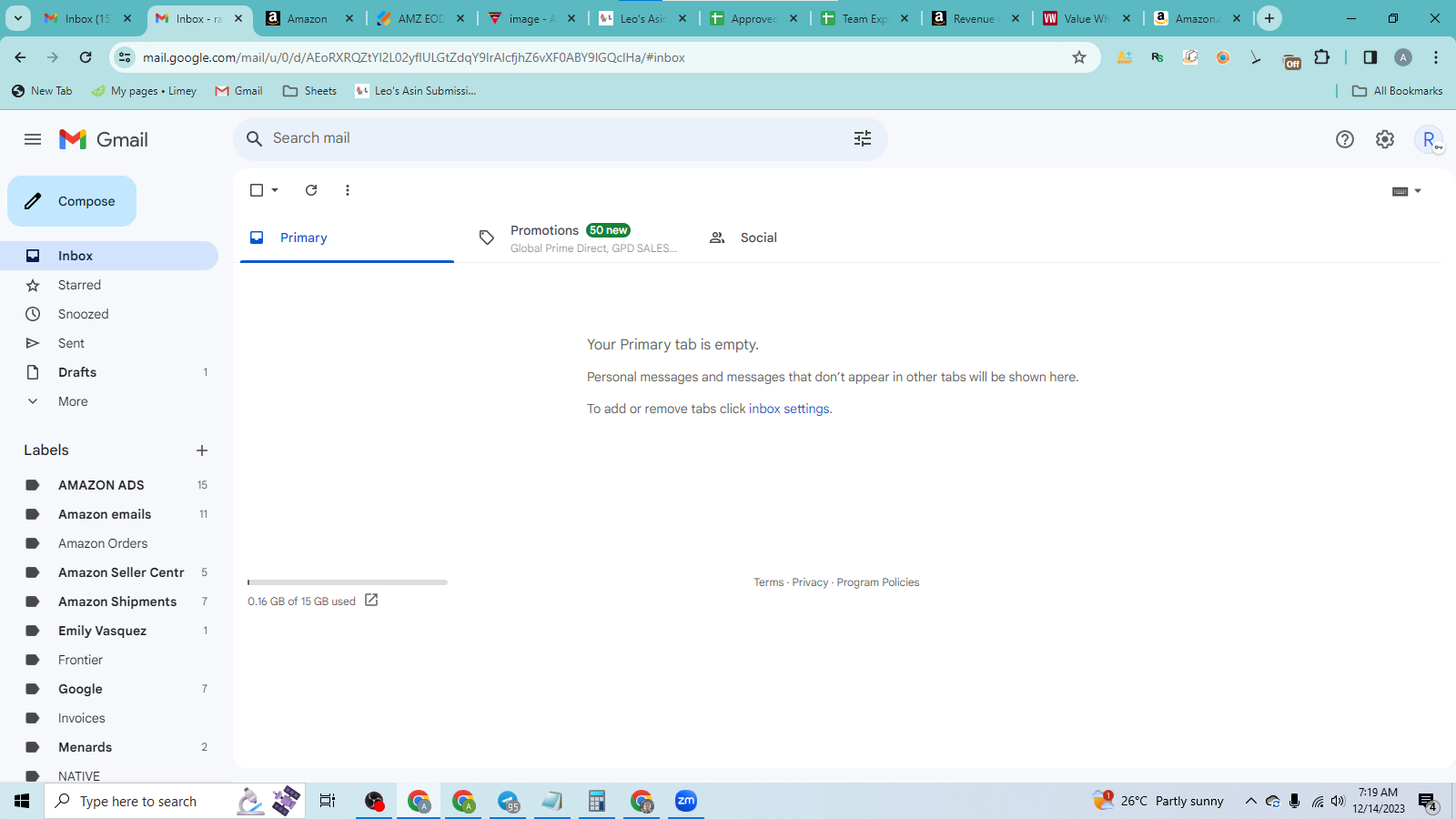The image size is (1456, 819).
Task: Expand the More sidebar section
Action: (109, 401)
